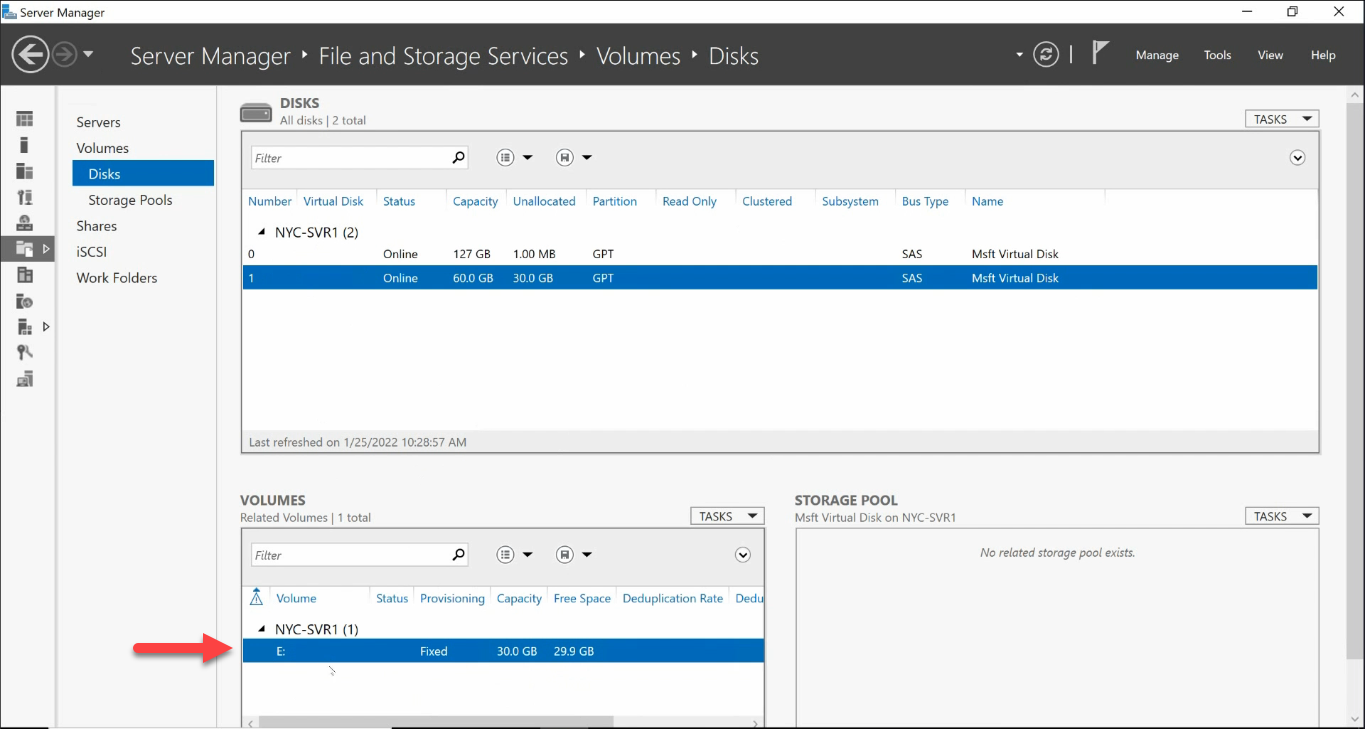The image size is (1365, 729).
Task: Open the View menu
Action: pos(1270,55)
